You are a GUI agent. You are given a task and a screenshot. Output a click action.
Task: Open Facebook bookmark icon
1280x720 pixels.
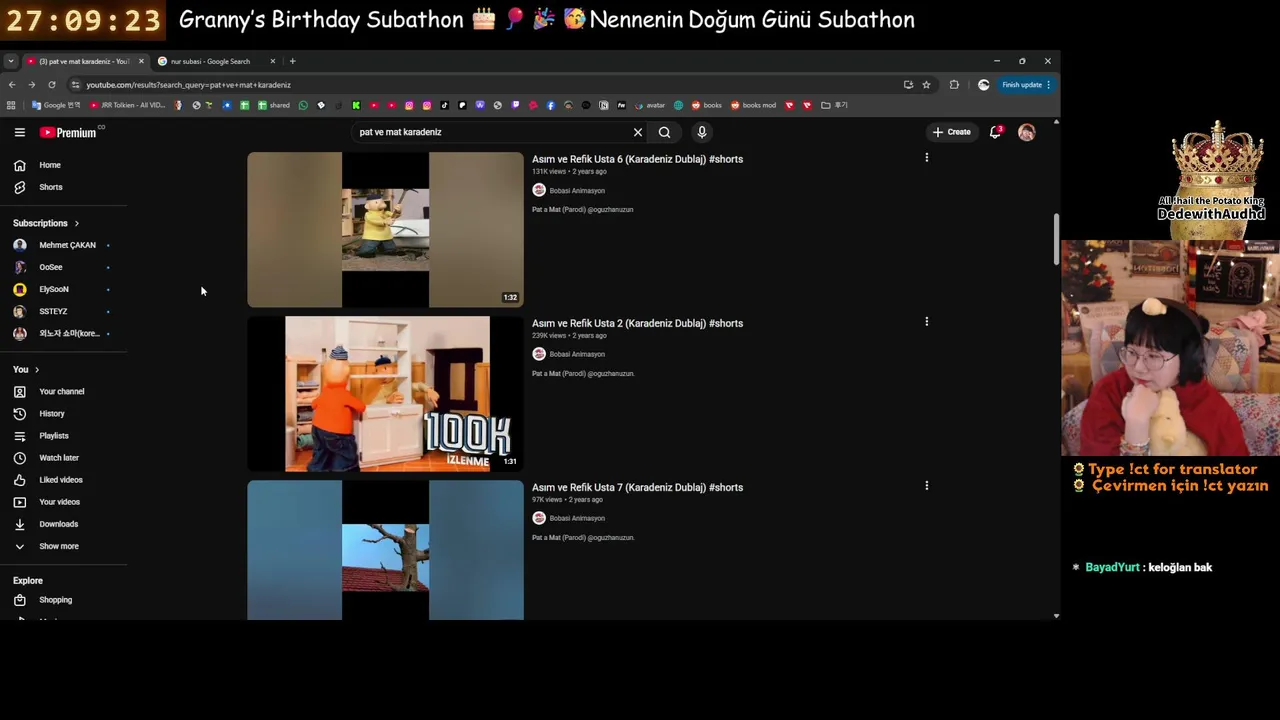point(550,105)
